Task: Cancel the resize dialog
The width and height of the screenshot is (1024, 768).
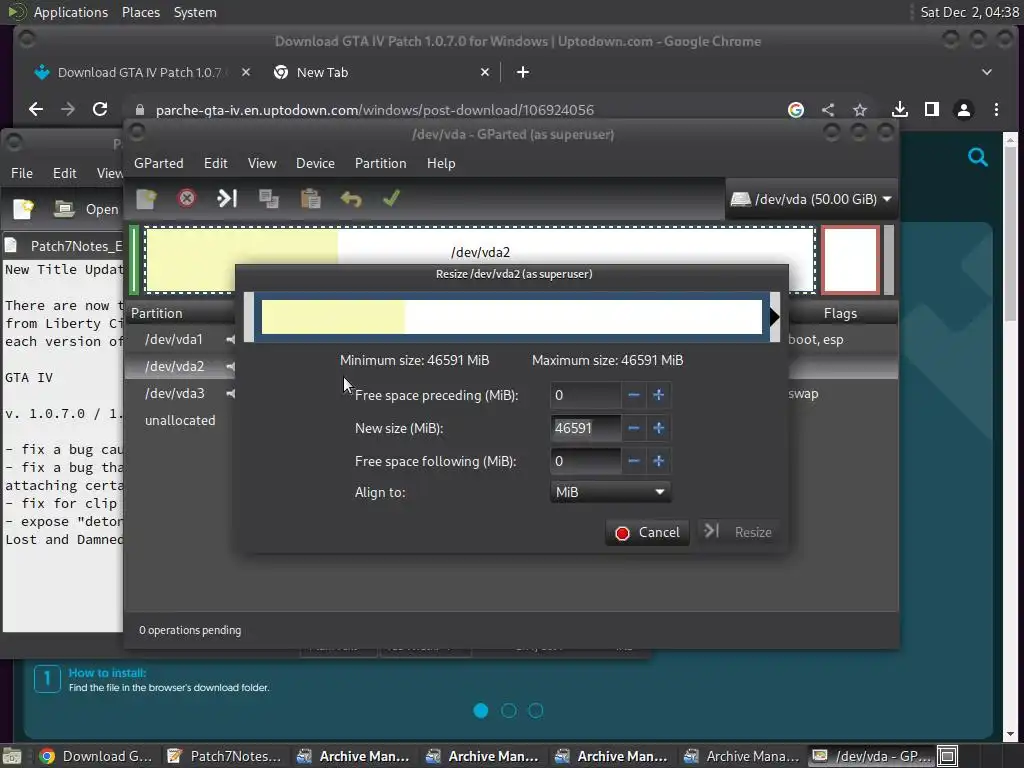Action: 647,533
